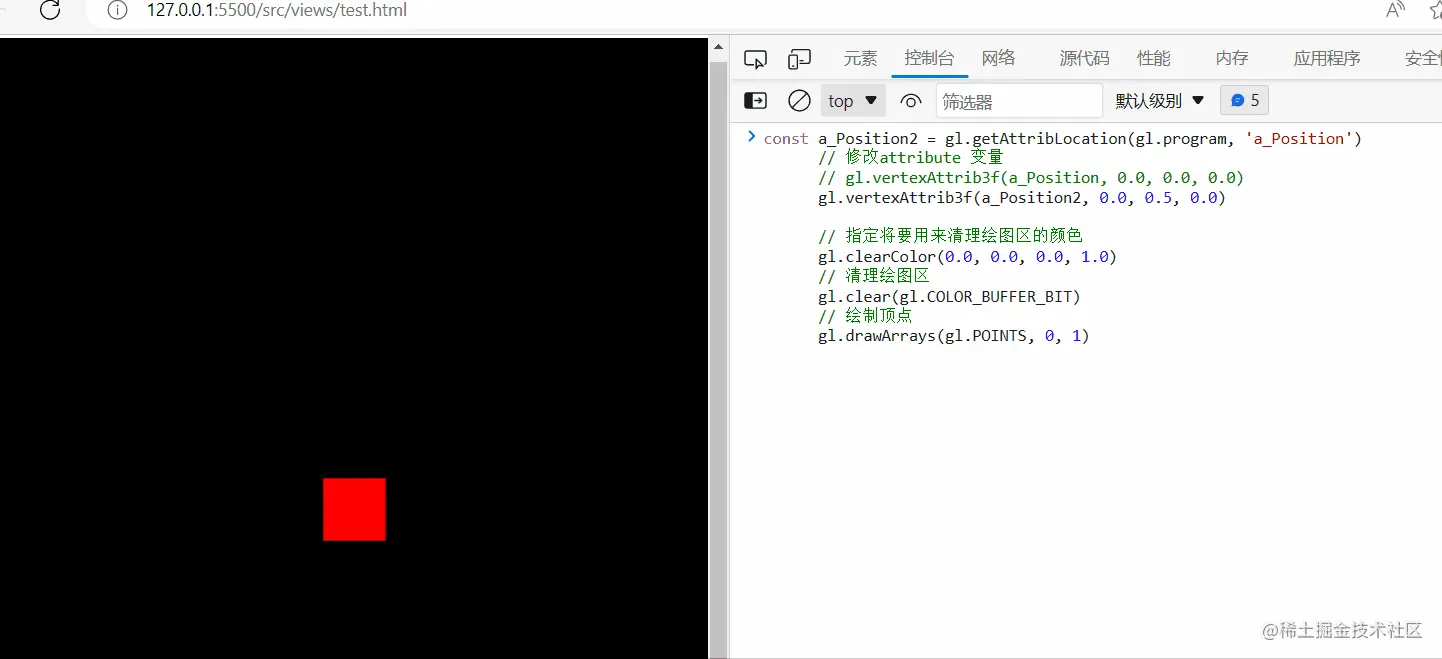
Task: Open read aloud icon in address bar
Action: 1395,10
